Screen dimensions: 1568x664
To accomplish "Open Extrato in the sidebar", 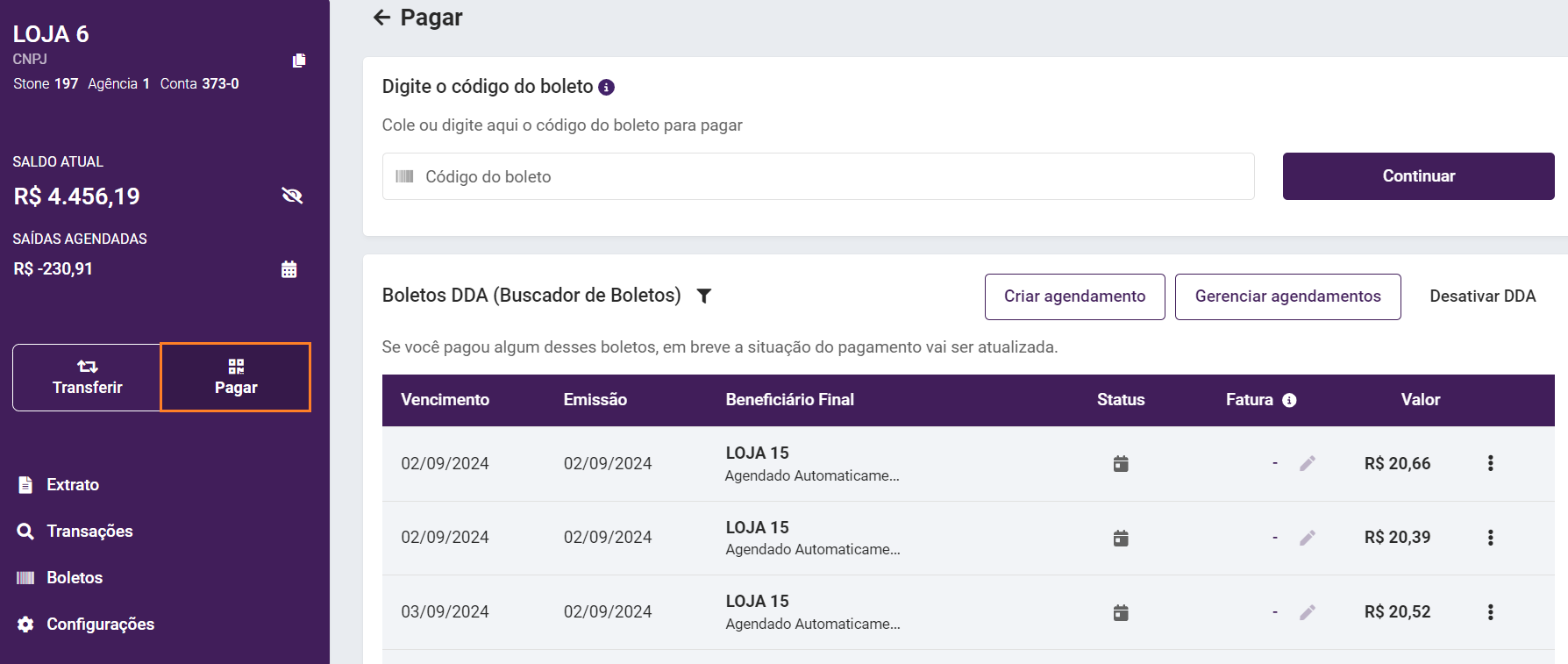I will tap(72, 485).
